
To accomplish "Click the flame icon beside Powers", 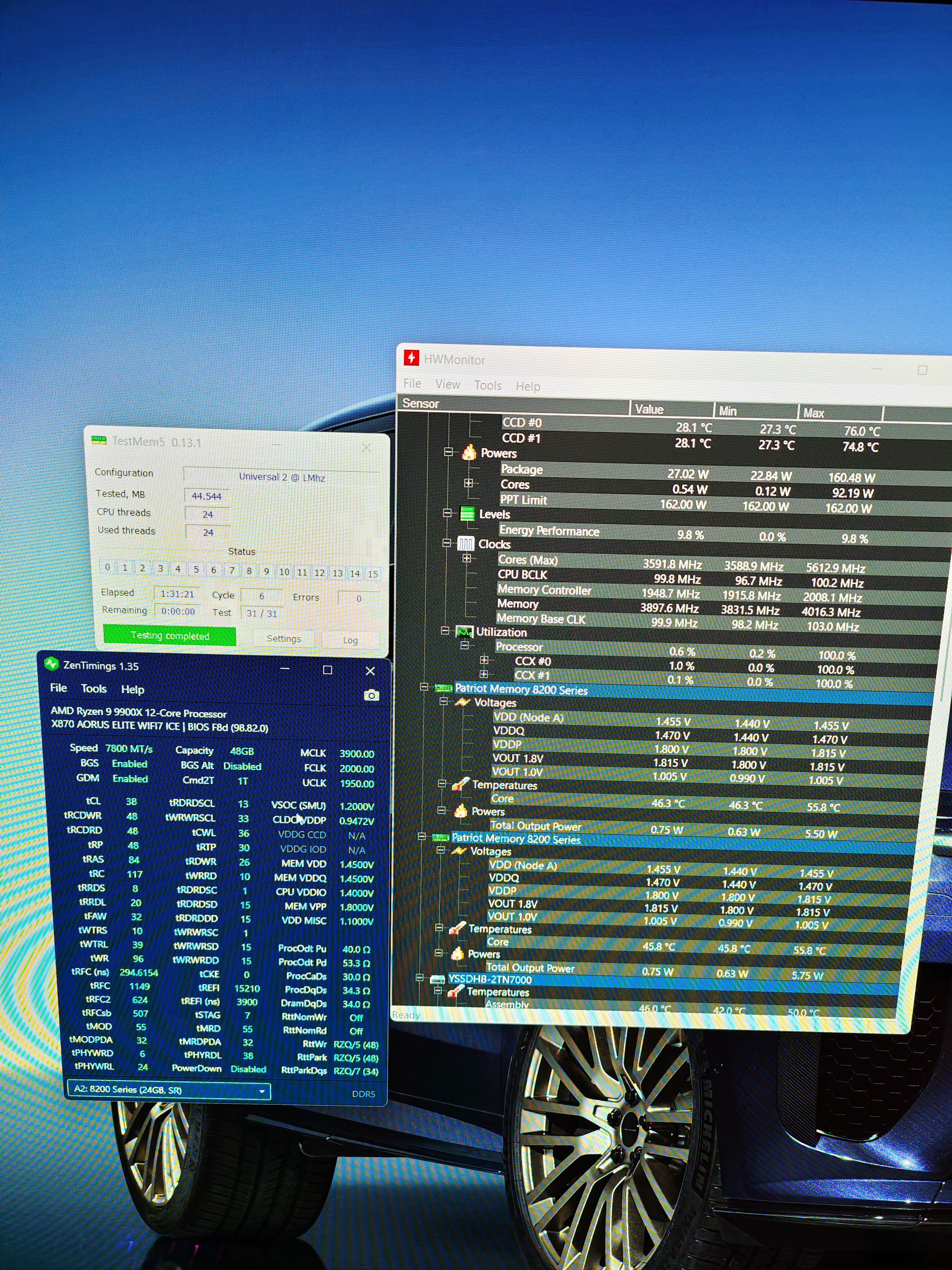I will point(469,452).
